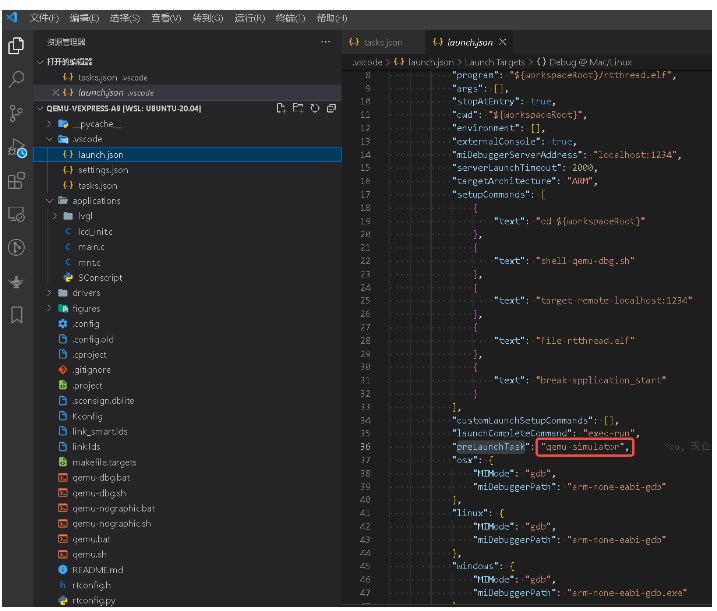The height and width of the screenshot is (611, 717).
Task: Open main.c in the file tree
Action: point(90,247)
